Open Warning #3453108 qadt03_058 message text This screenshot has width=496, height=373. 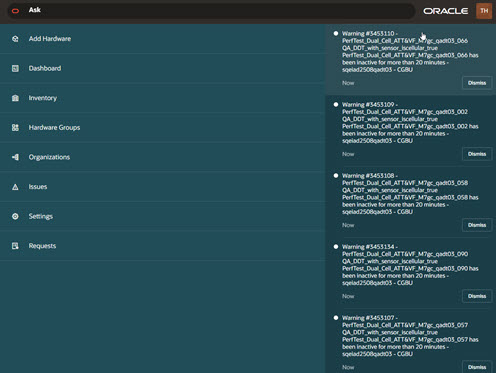(x=410, y=194)
